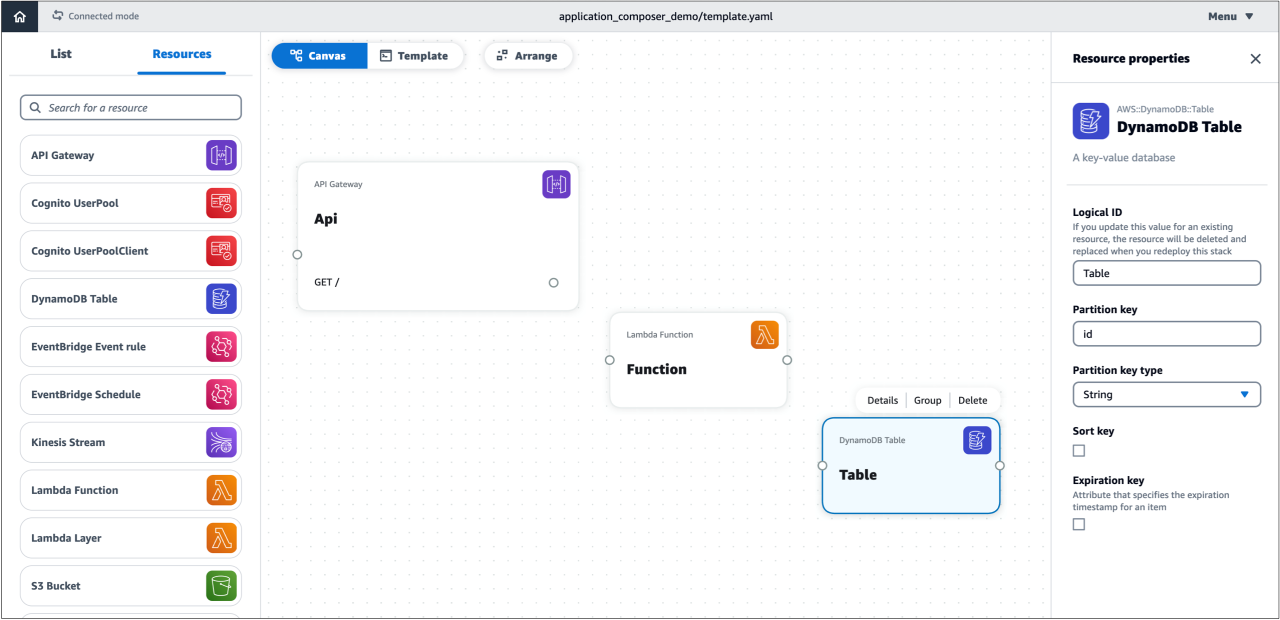Switch to the List tab
Screen dimensions: 1280x620
[x=61, y=54]
